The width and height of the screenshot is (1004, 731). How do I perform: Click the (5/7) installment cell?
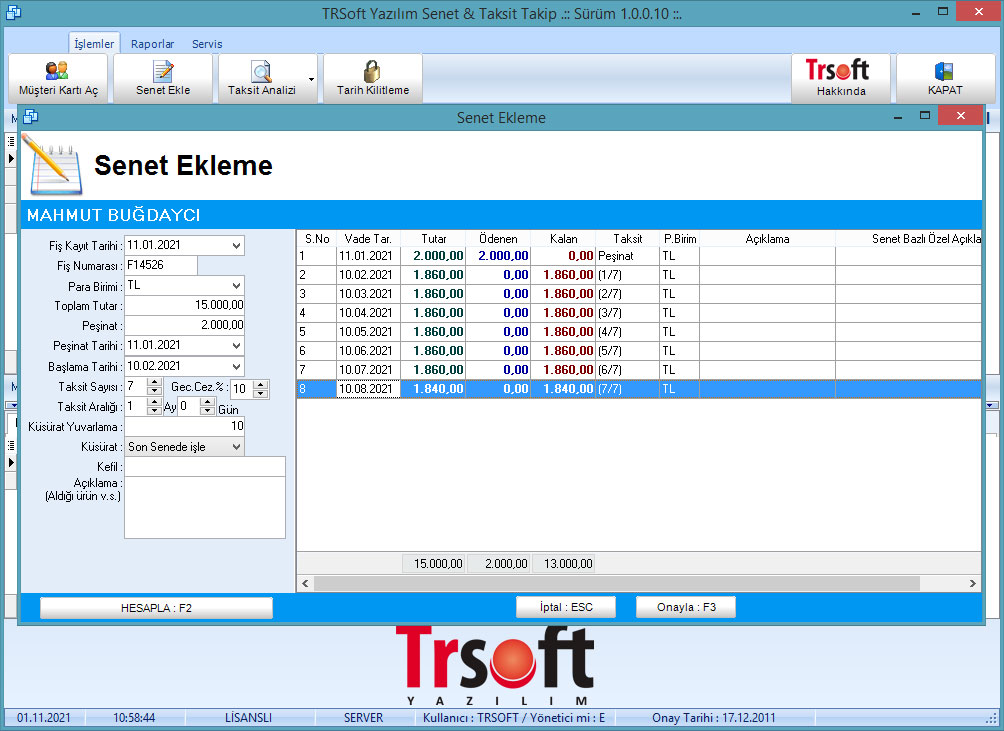(628, 351)
